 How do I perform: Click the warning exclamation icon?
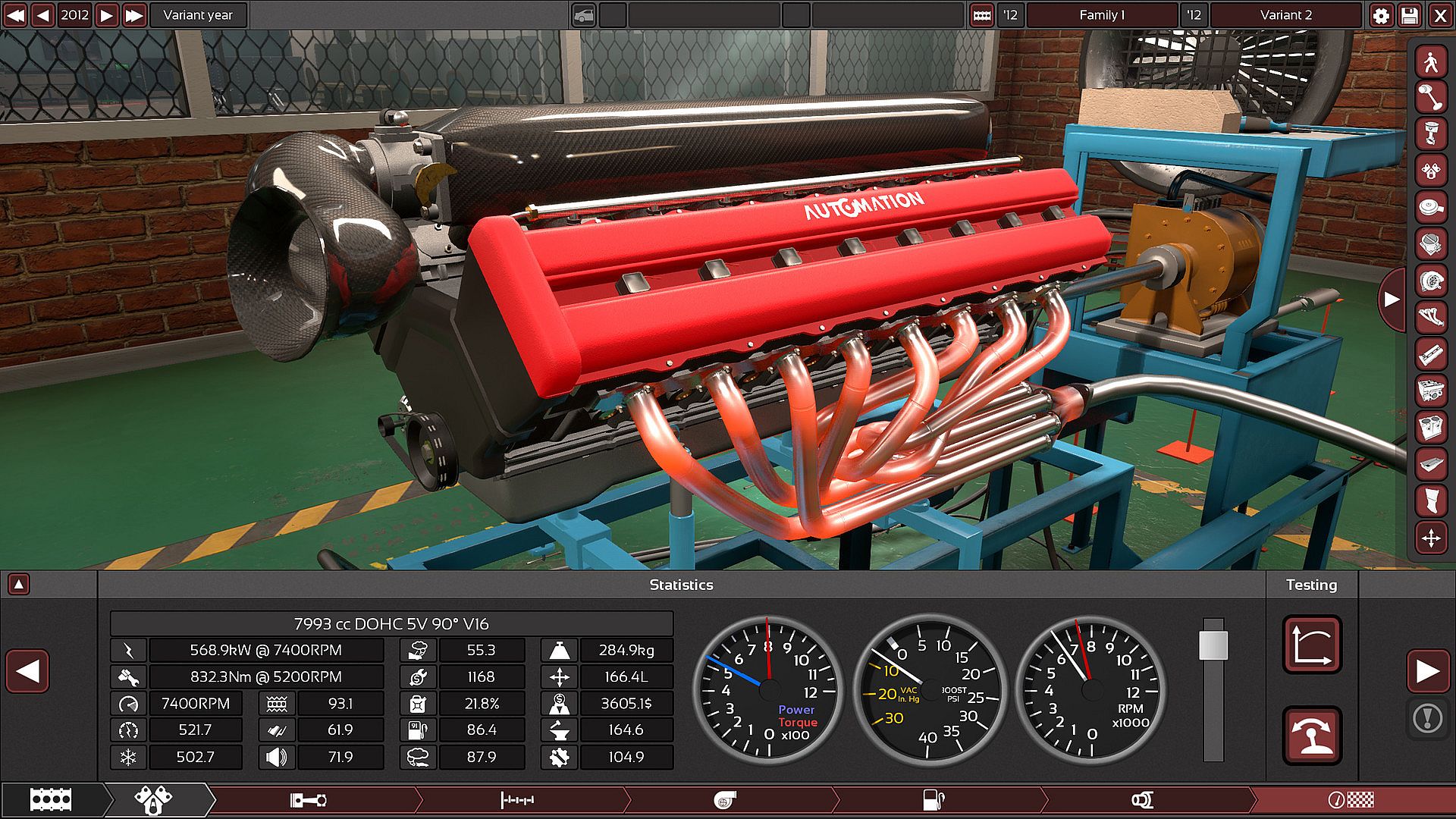[x=1427, y=717]
